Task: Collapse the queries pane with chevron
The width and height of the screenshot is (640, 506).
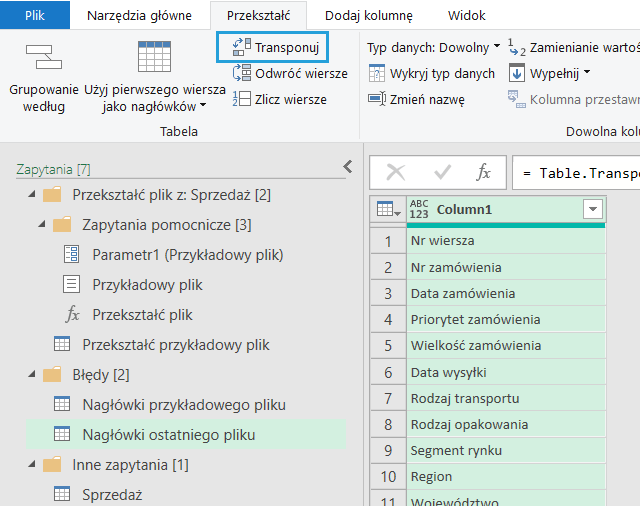Action: pos(347,167)
